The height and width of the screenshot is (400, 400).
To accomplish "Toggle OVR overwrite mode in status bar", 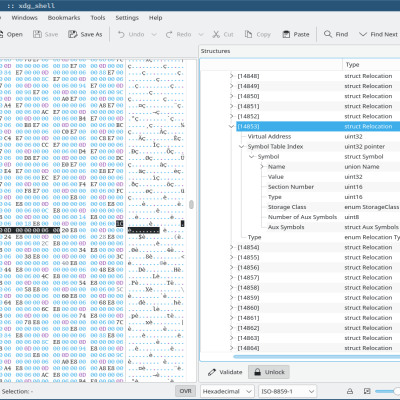I will (x=185, y=391).
